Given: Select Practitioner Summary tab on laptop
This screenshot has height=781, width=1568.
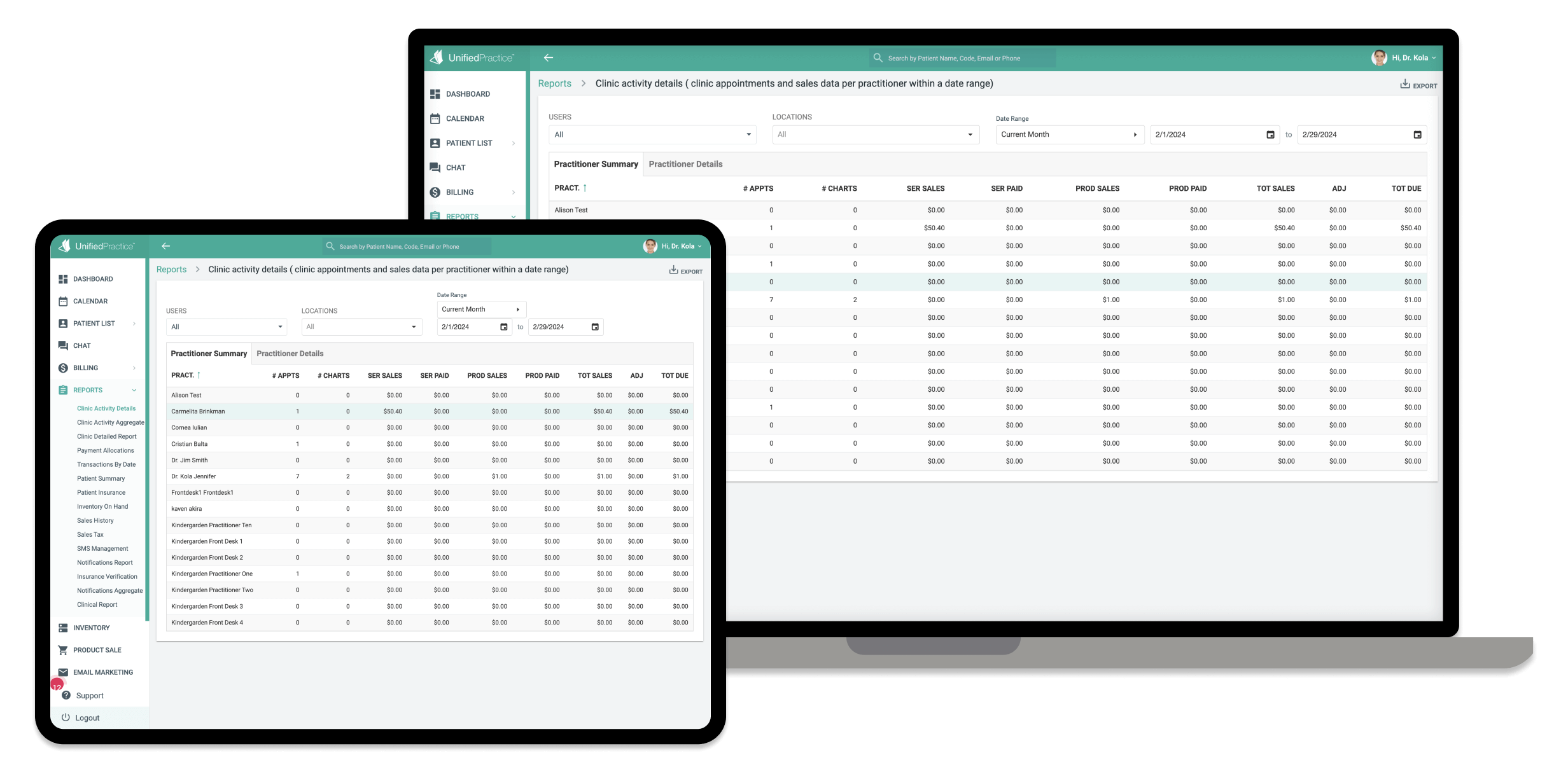Looking at the screenshot, I should (x=596, y=164).
